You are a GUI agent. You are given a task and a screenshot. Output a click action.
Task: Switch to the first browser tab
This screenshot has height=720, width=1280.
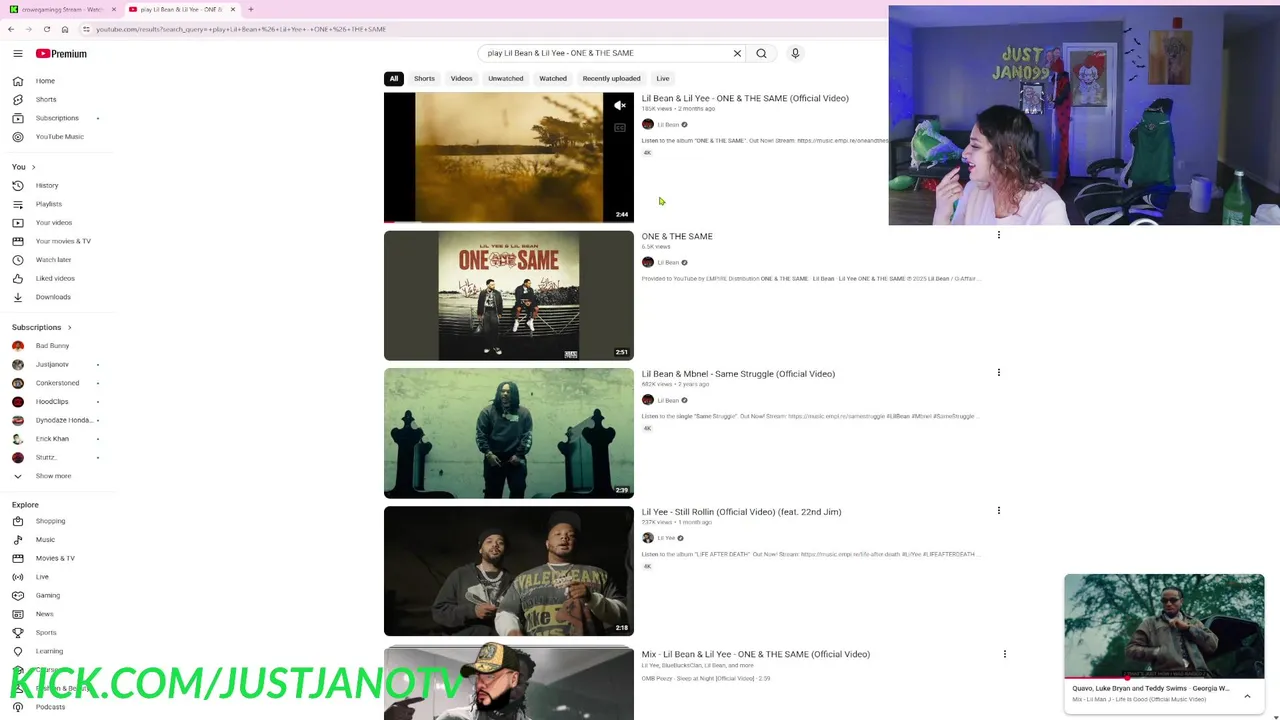tap(60, 9)
